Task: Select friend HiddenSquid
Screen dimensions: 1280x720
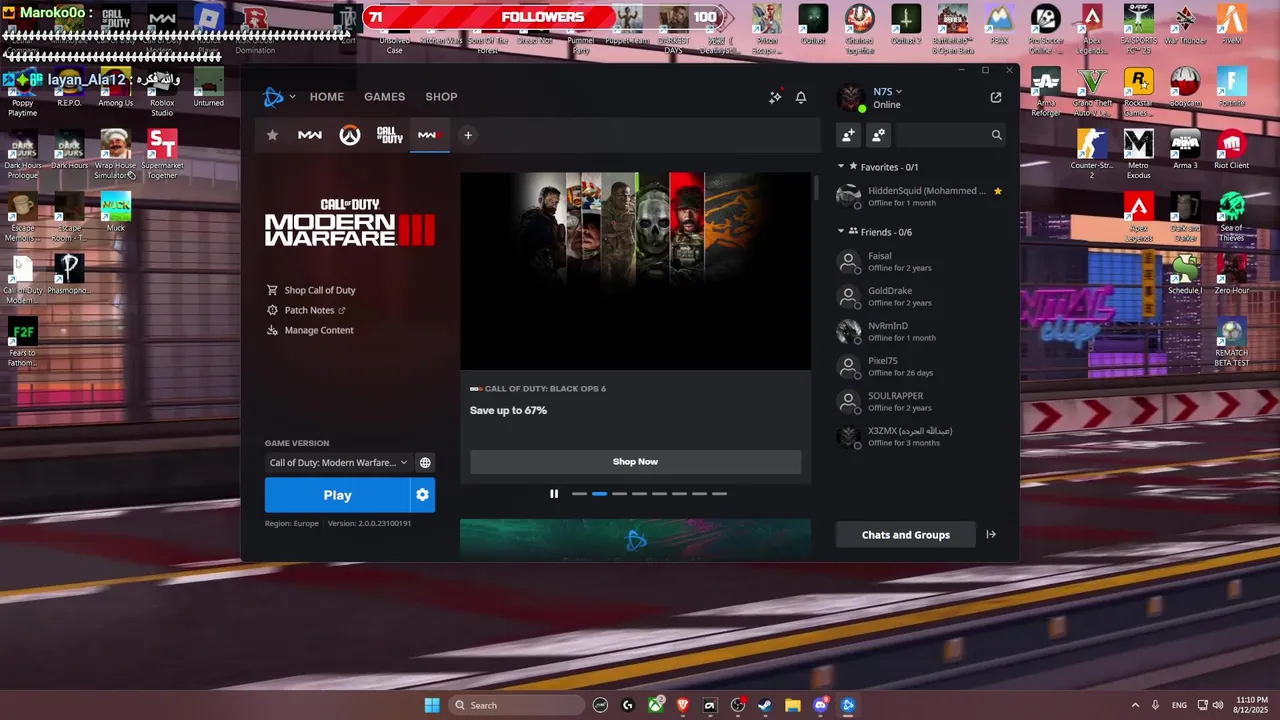Action: click(x=920, y=196)
